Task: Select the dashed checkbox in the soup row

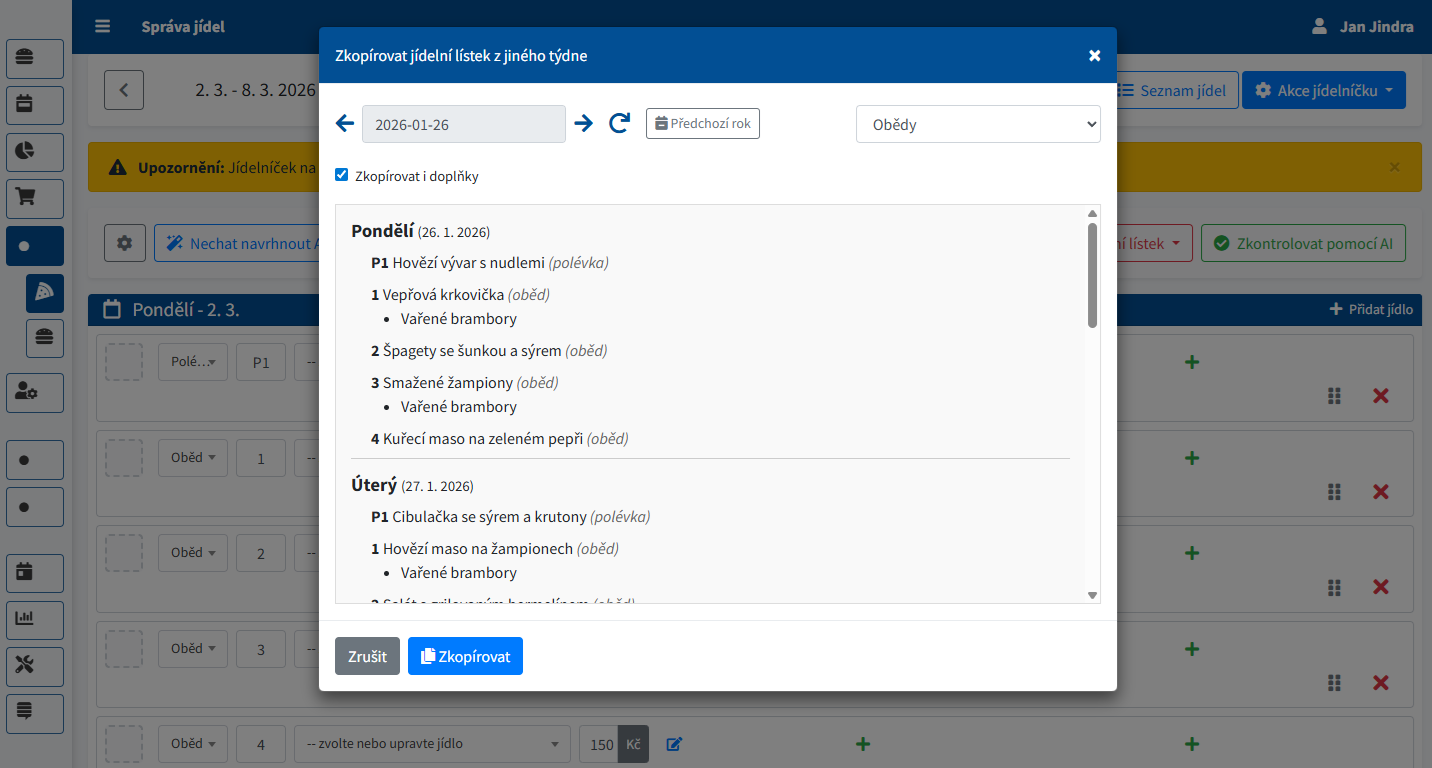Action: tap(124, 362)
